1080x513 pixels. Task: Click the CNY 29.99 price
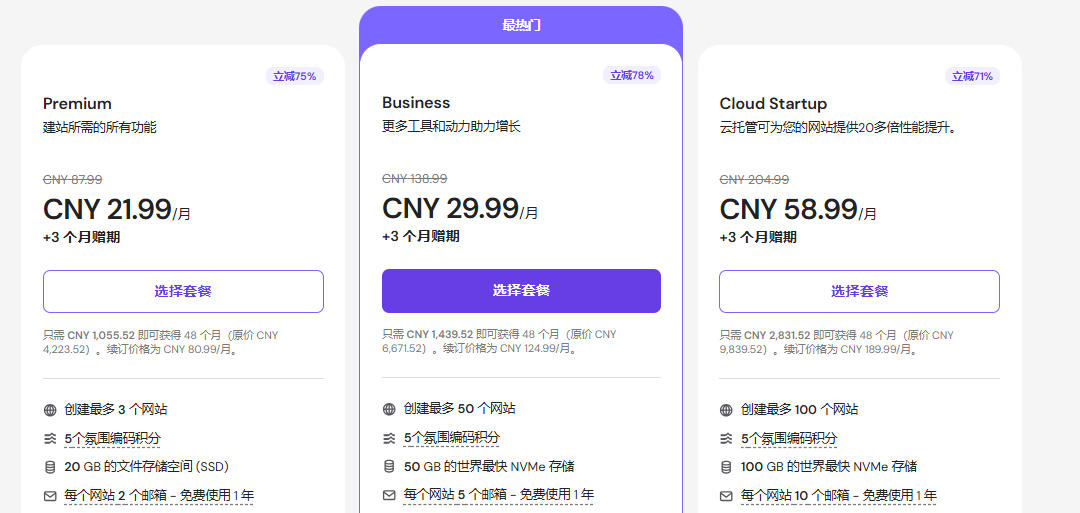coord(450,208)
